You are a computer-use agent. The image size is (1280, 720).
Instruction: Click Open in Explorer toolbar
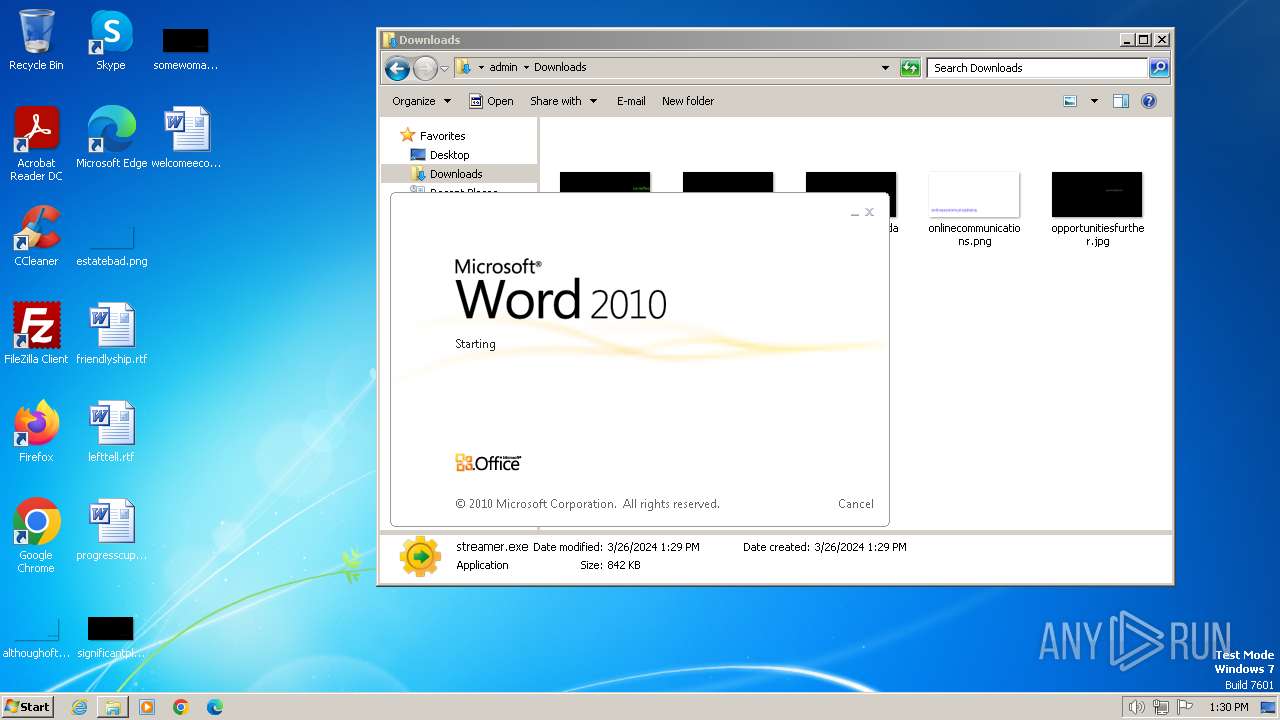[x=492, y=101]
